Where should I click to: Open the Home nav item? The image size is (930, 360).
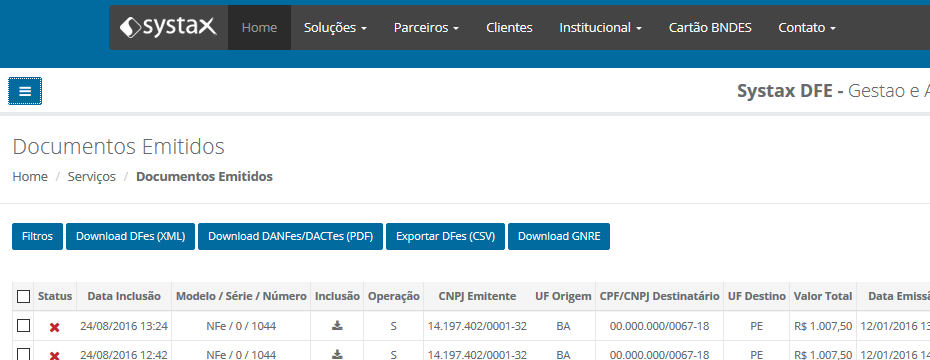click(x=259, y=27)
